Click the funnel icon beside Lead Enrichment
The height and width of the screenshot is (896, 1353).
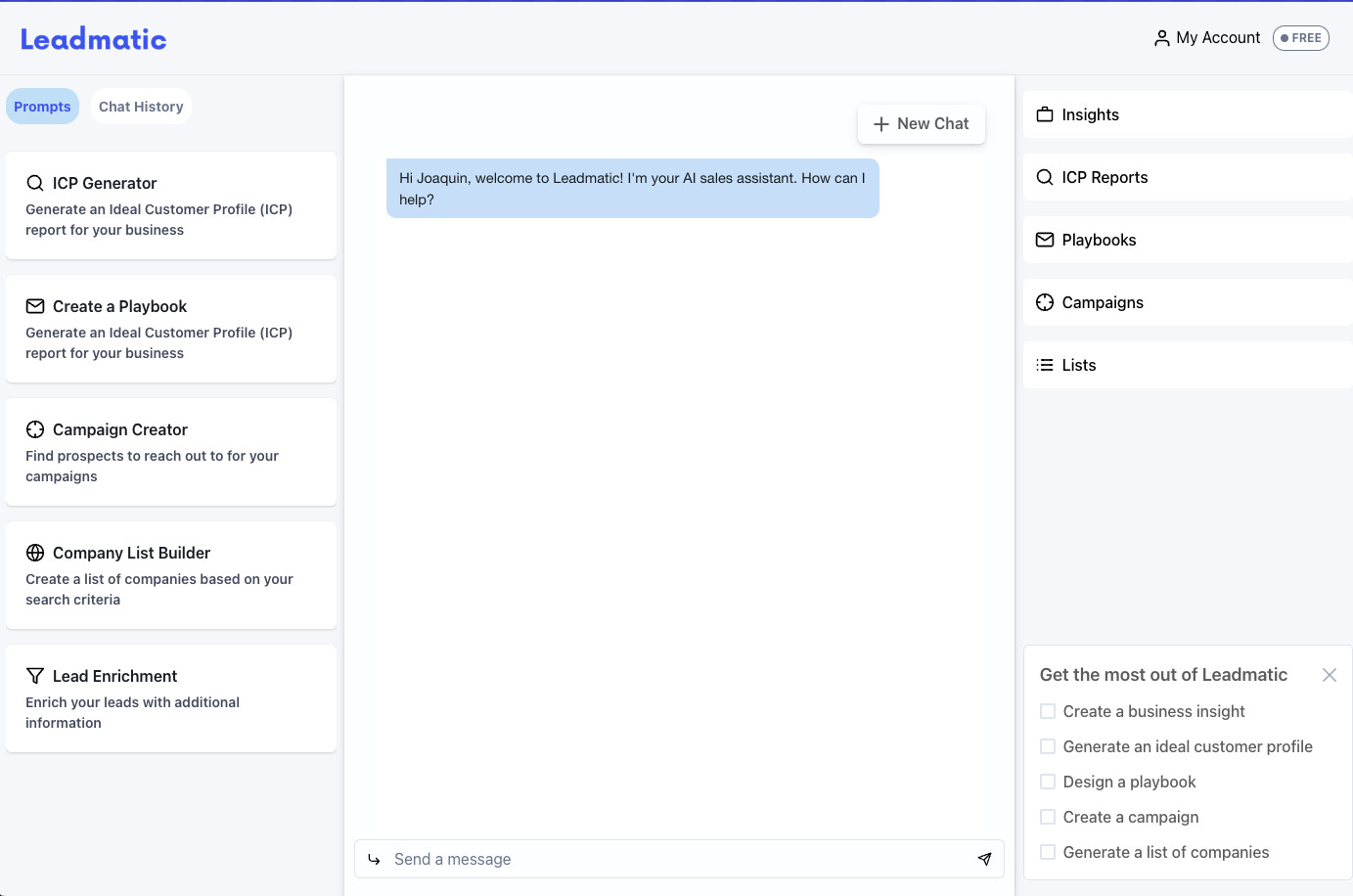[x=35, y=676]
